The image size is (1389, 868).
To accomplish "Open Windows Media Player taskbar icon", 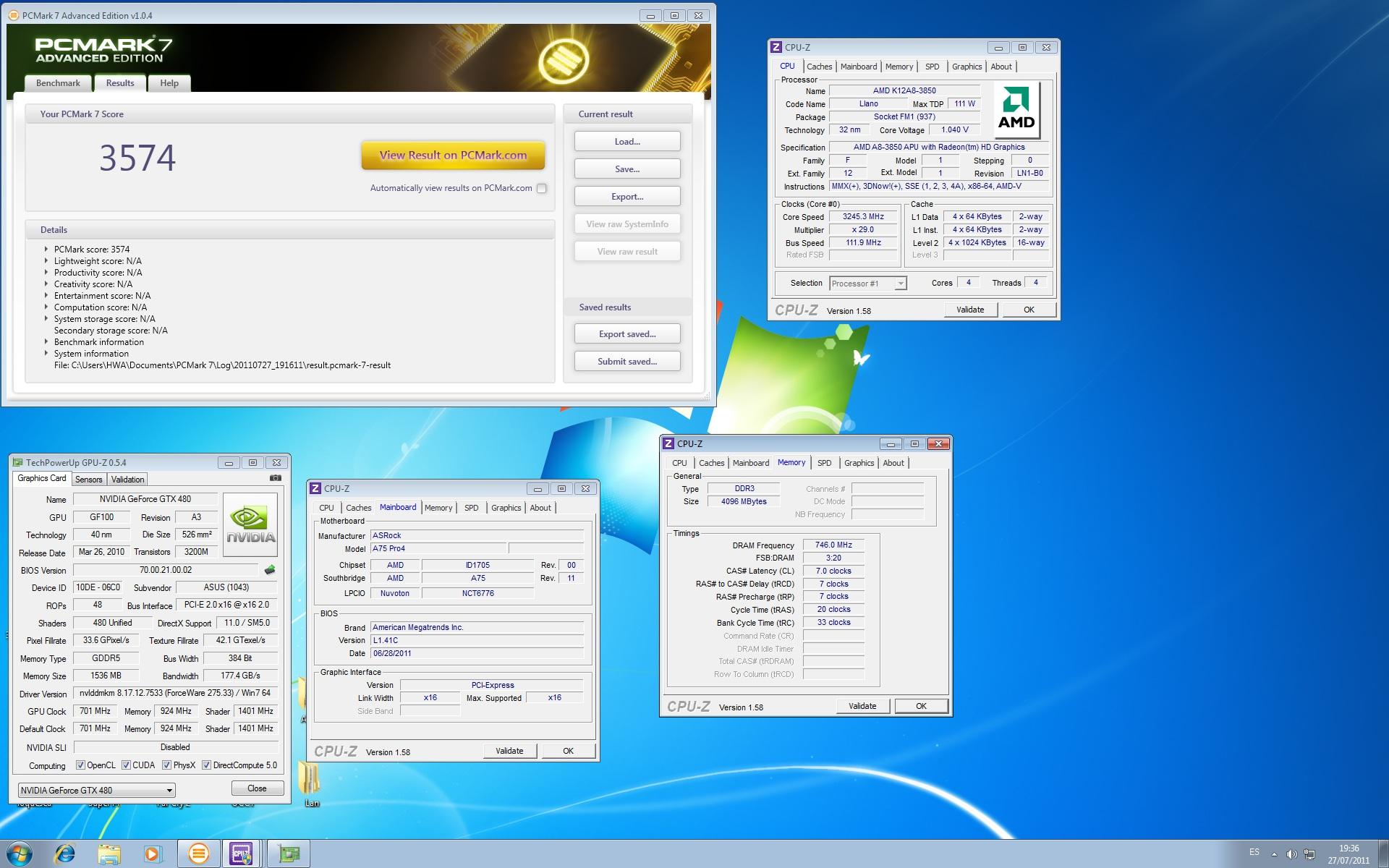I will [x=153, y=854].
